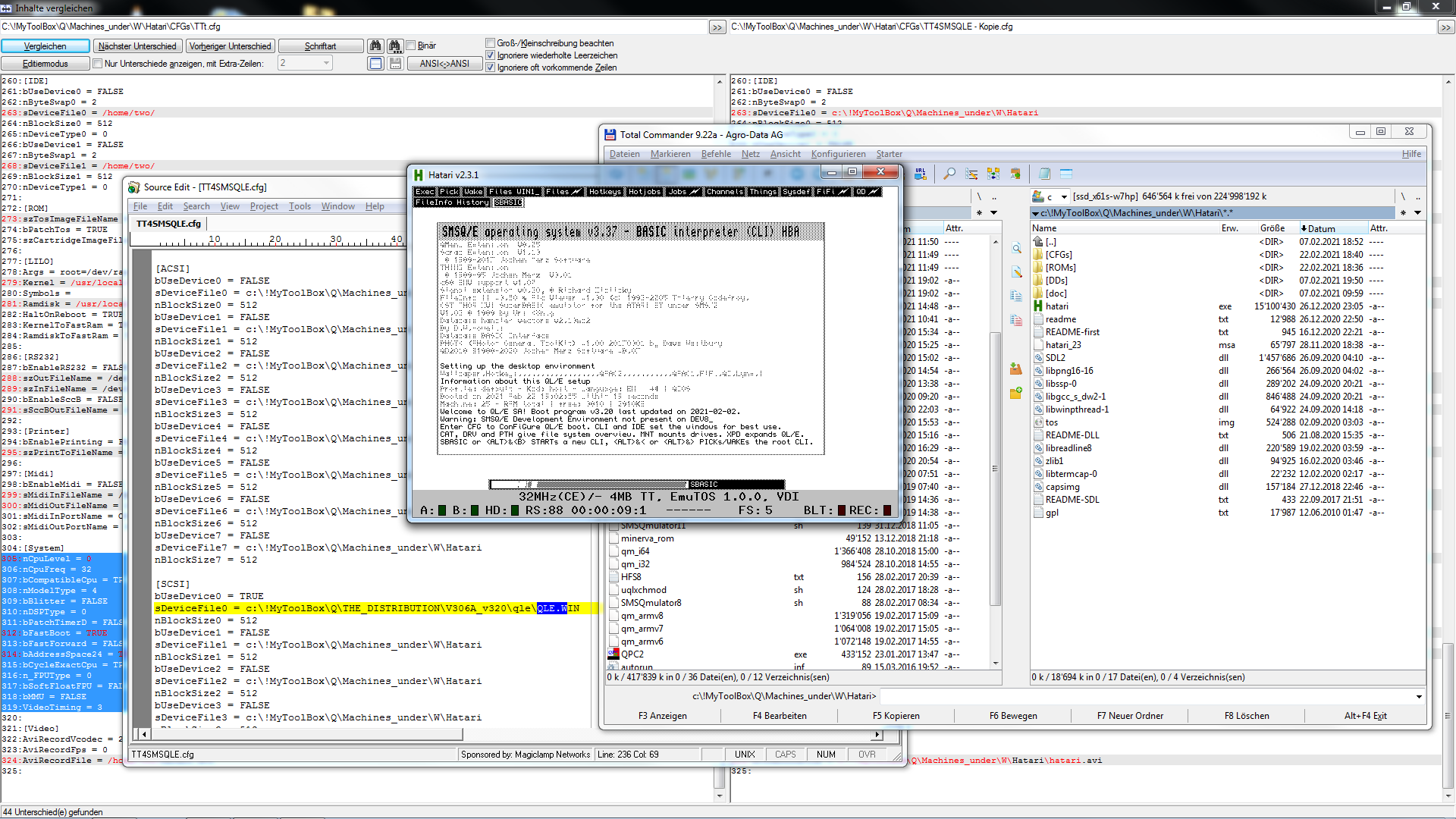Click the ROMs folder icon in right panel
The image size is (1456, 819).
click(1038, 268)
